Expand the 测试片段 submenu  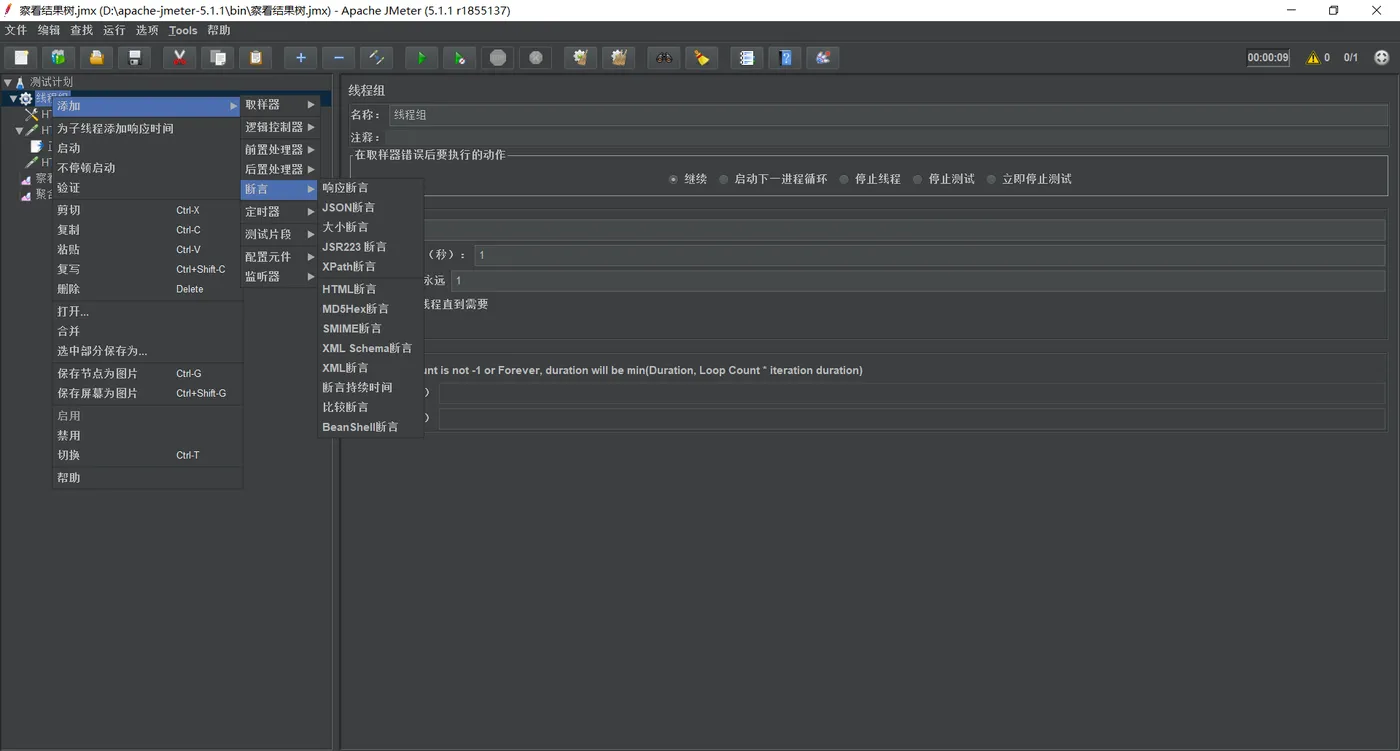[280, 234]
